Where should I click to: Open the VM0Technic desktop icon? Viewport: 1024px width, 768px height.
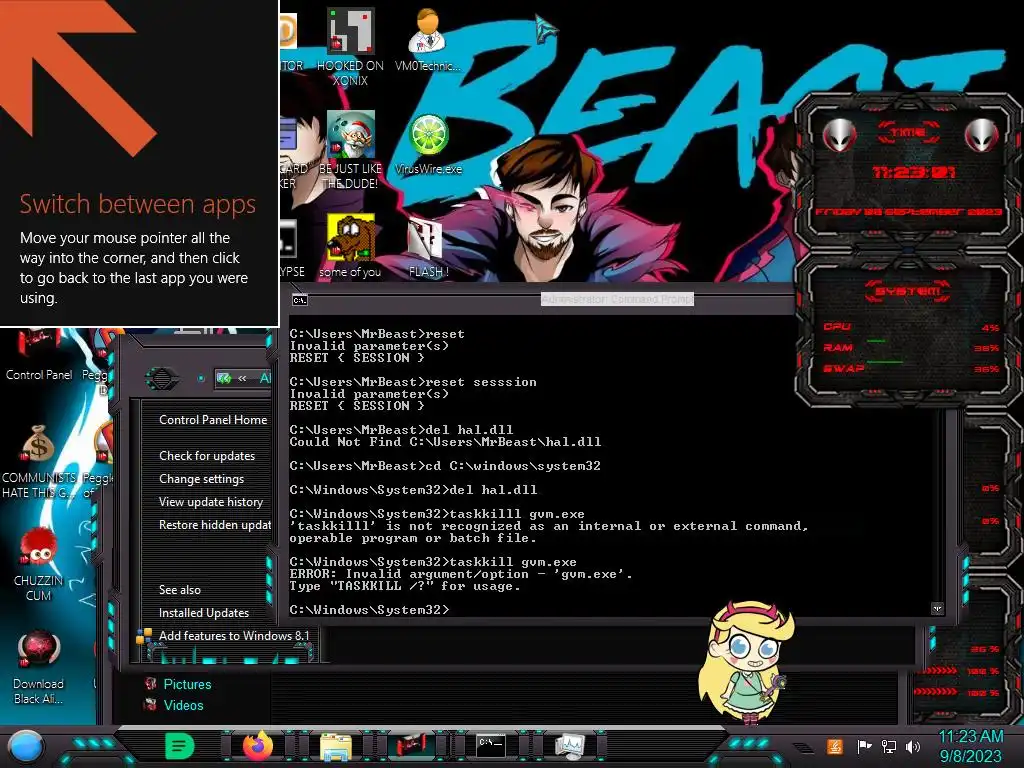[x=428, y=39]
